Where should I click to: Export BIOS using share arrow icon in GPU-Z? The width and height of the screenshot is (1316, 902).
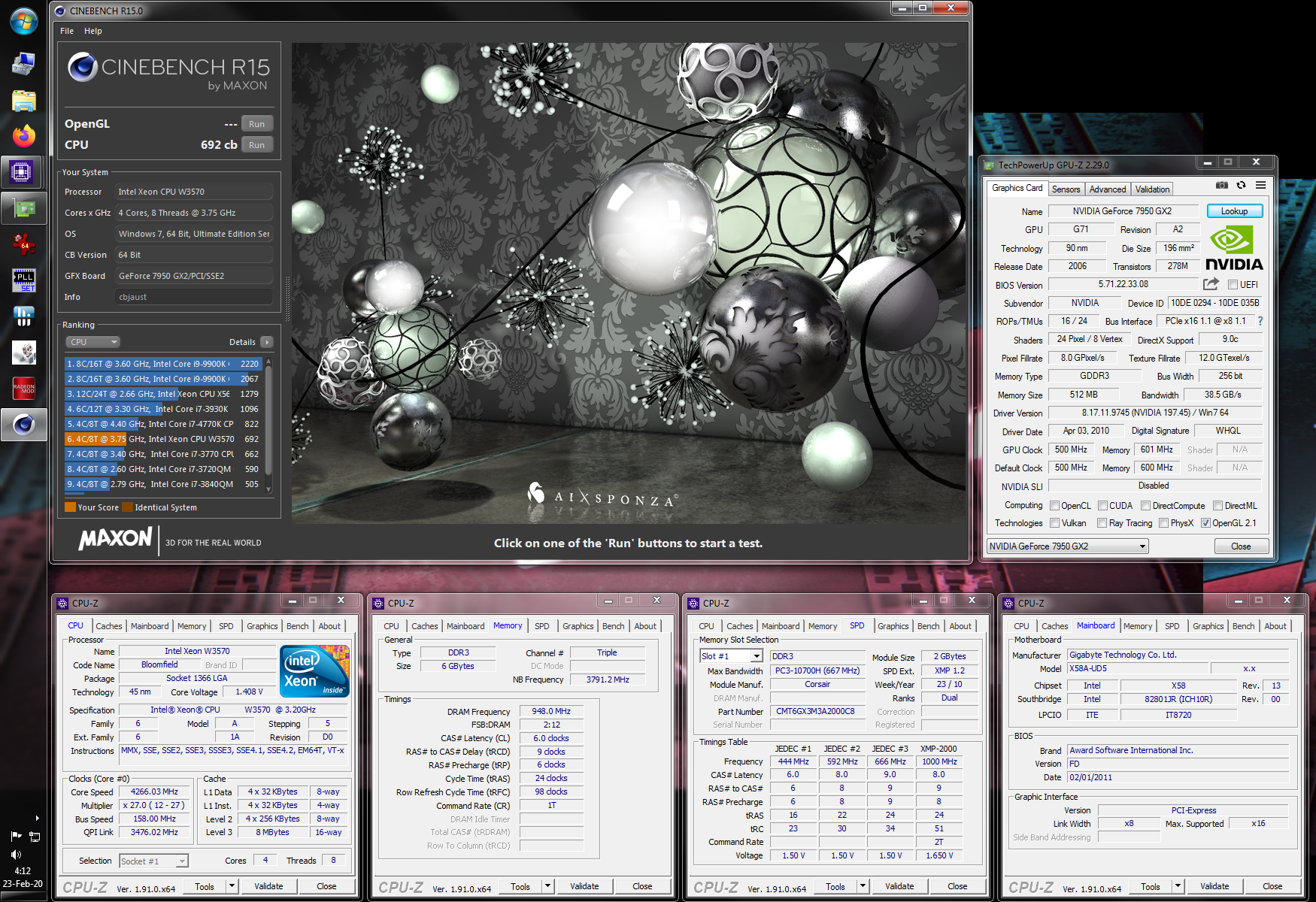[1211, 284]
